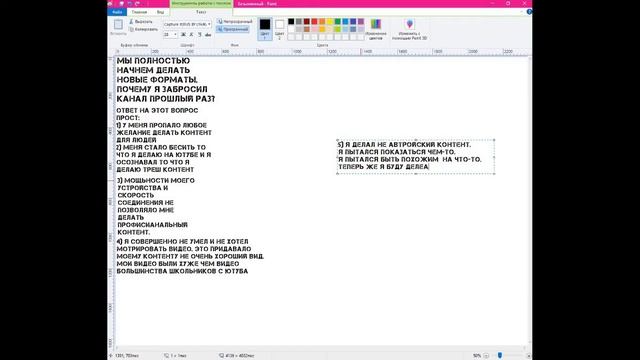Select the Цвет 1 foreground color
640x360 pixels.
coord(265,29)
